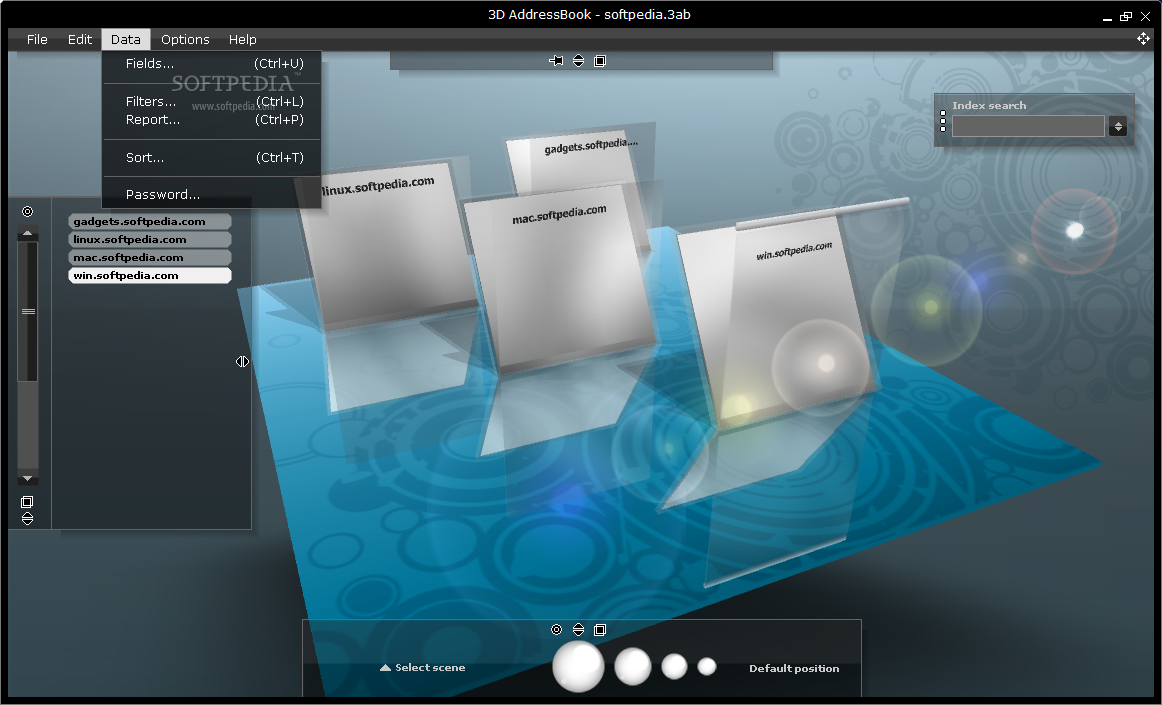
Task: Click the up/down collapse icon at left panel bottom
Action: coord(27,519)
